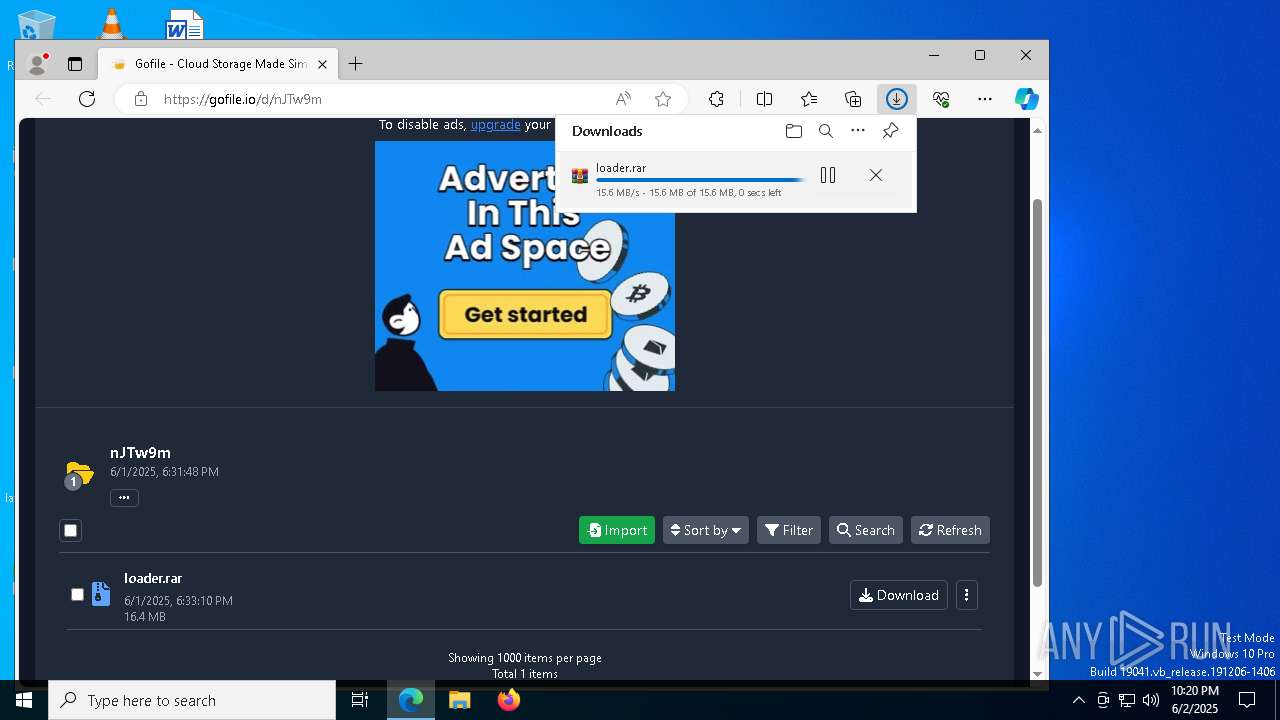1280x720 pixels.
Task: Reload the Gofile page
Action: coord(87,99)
